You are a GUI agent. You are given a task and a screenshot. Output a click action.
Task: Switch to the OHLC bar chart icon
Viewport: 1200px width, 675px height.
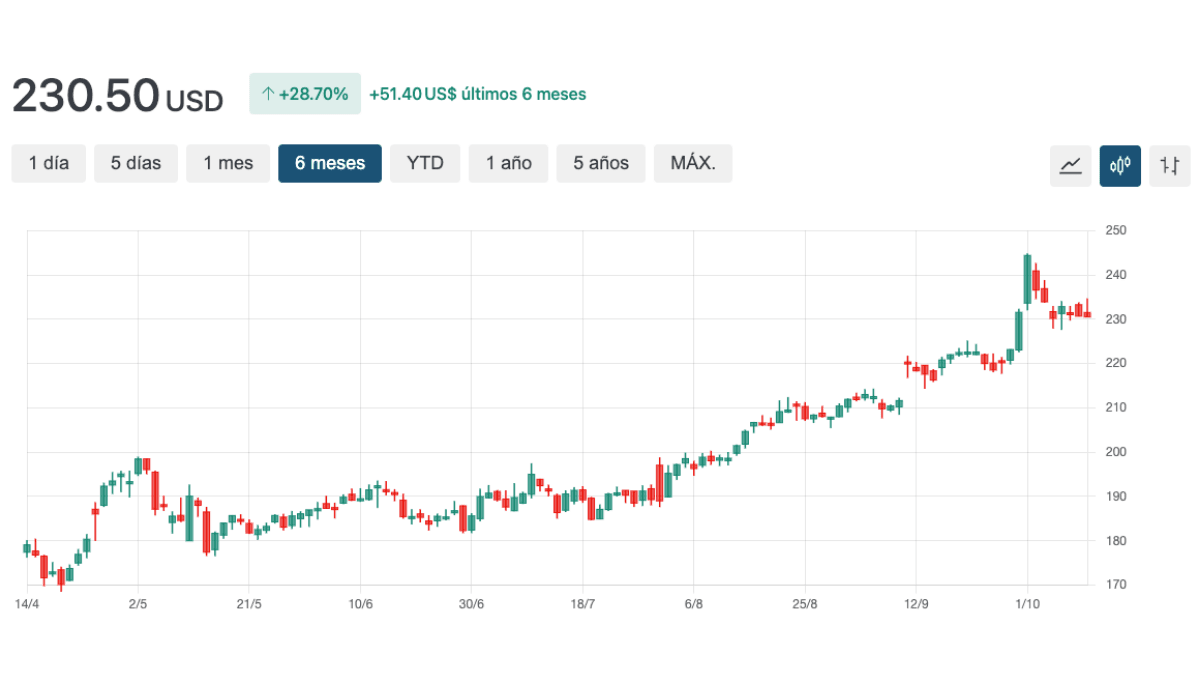pyautogui.click(x=1169, y=165)
